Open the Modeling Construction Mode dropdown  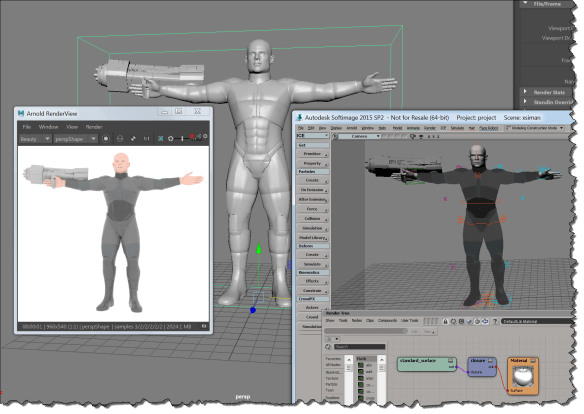(x=534, y=128)
